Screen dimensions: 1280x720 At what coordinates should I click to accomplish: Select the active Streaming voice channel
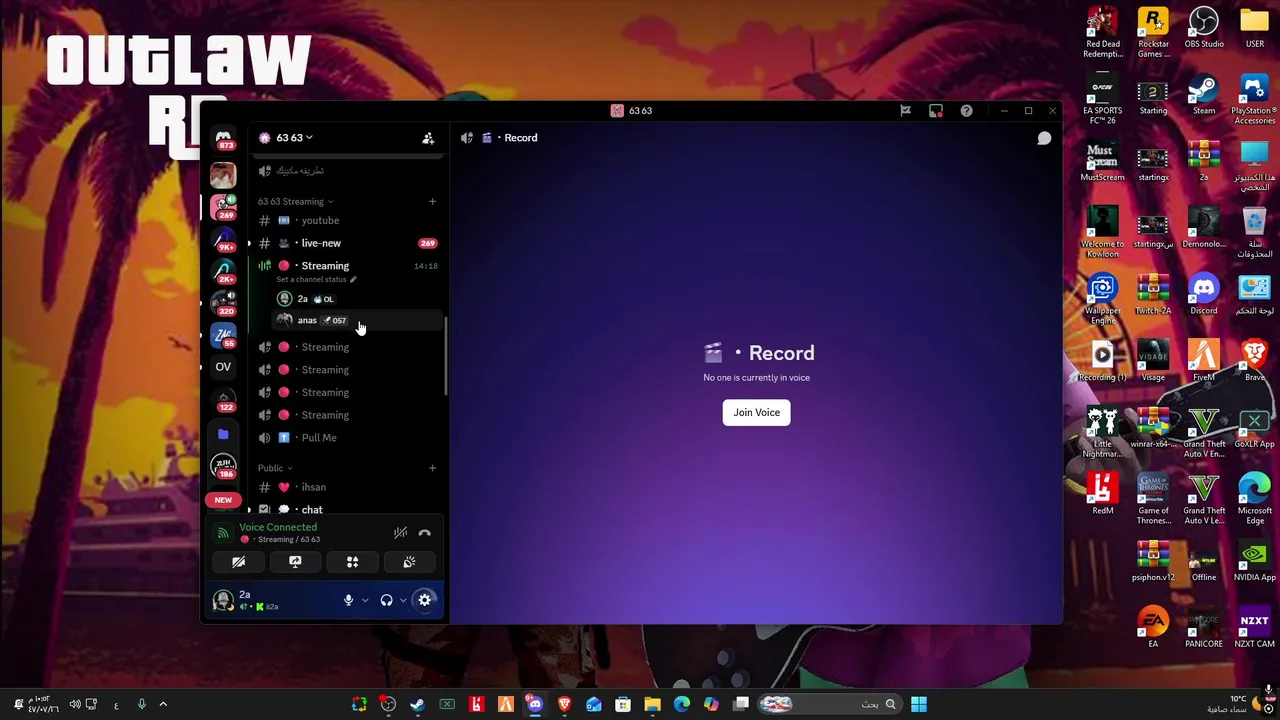tap(346, 266)
